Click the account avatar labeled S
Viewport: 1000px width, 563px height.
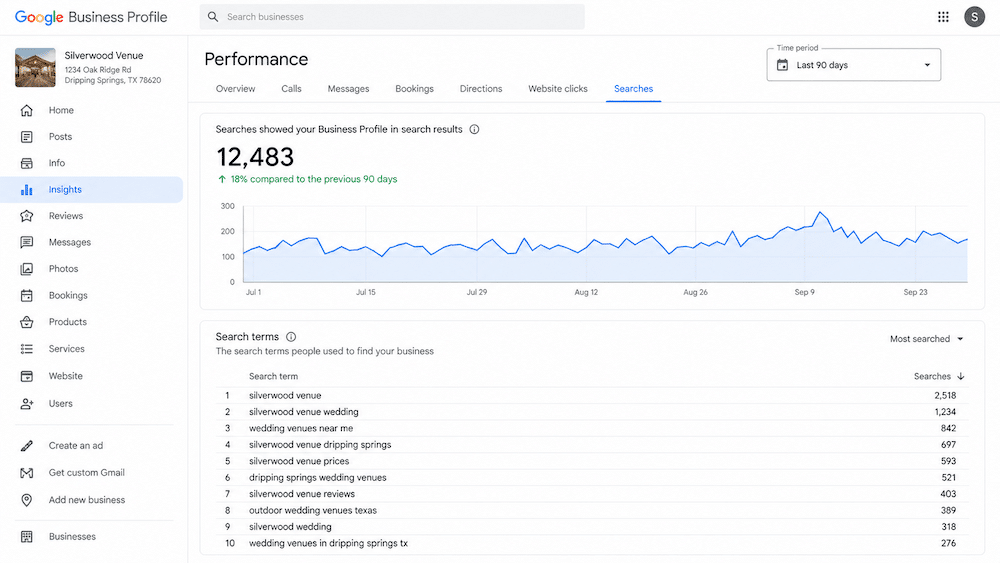pos(974,17)
